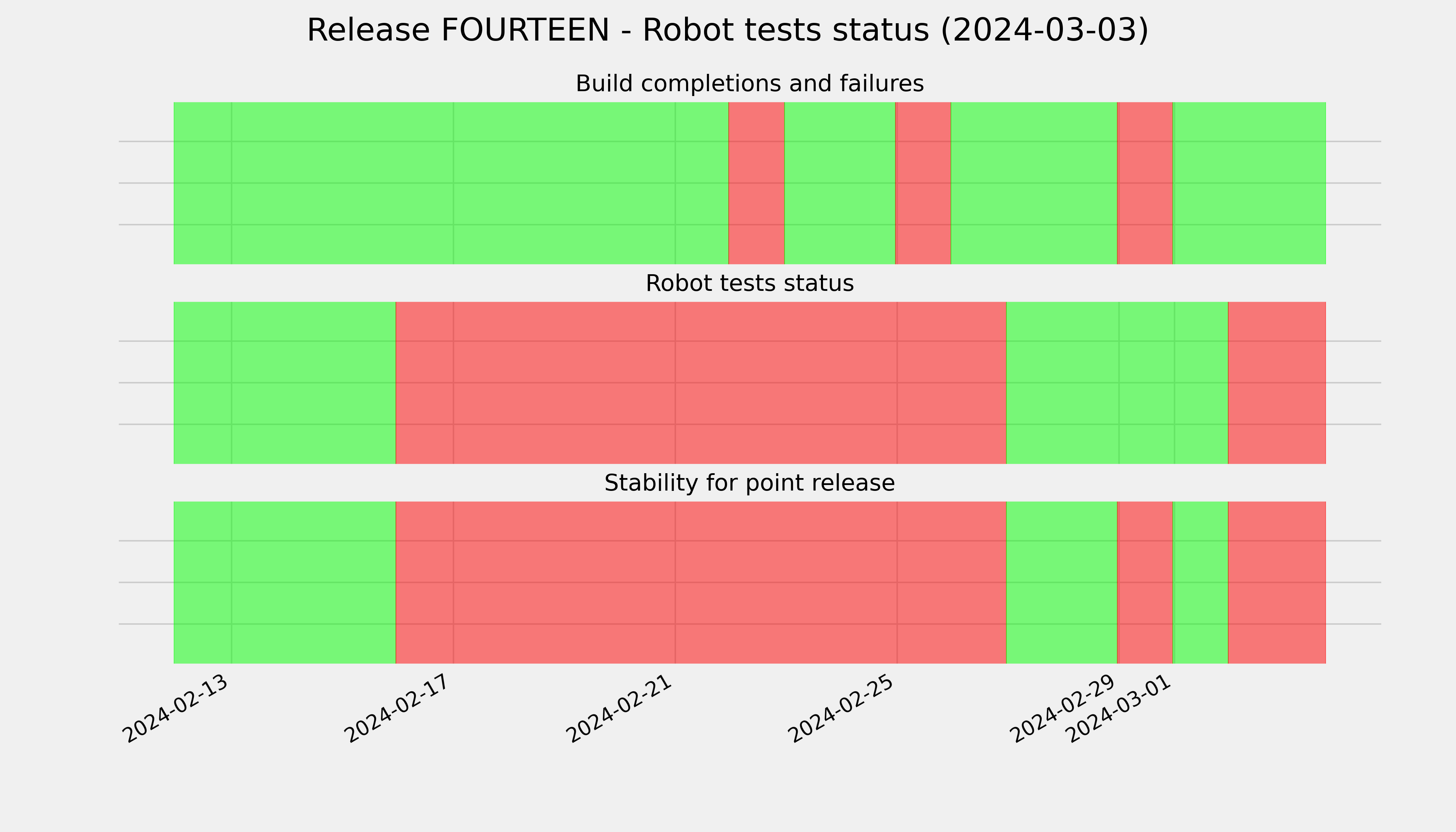Select the last red band in Robot tests status
1456x832 pixels.
coord(1276,383)
